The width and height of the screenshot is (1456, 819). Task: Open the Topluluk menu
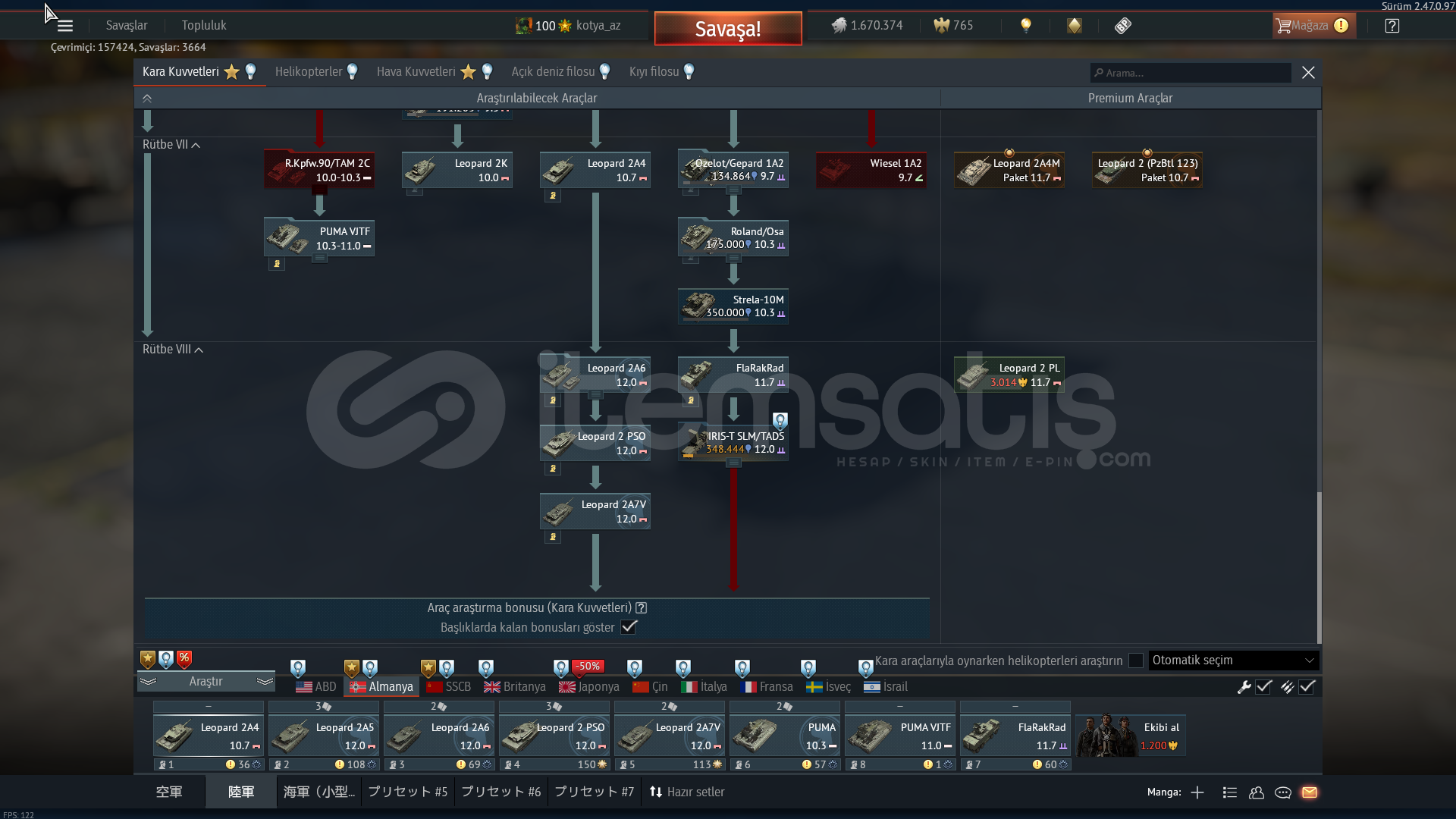[x=204, y=26]
